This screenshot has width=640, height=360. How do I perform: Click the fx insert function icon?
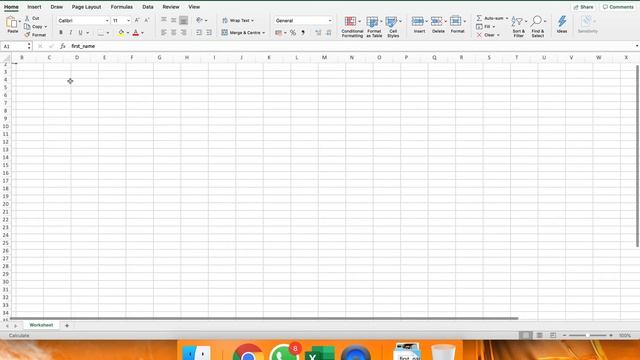(x=62, y=46)
